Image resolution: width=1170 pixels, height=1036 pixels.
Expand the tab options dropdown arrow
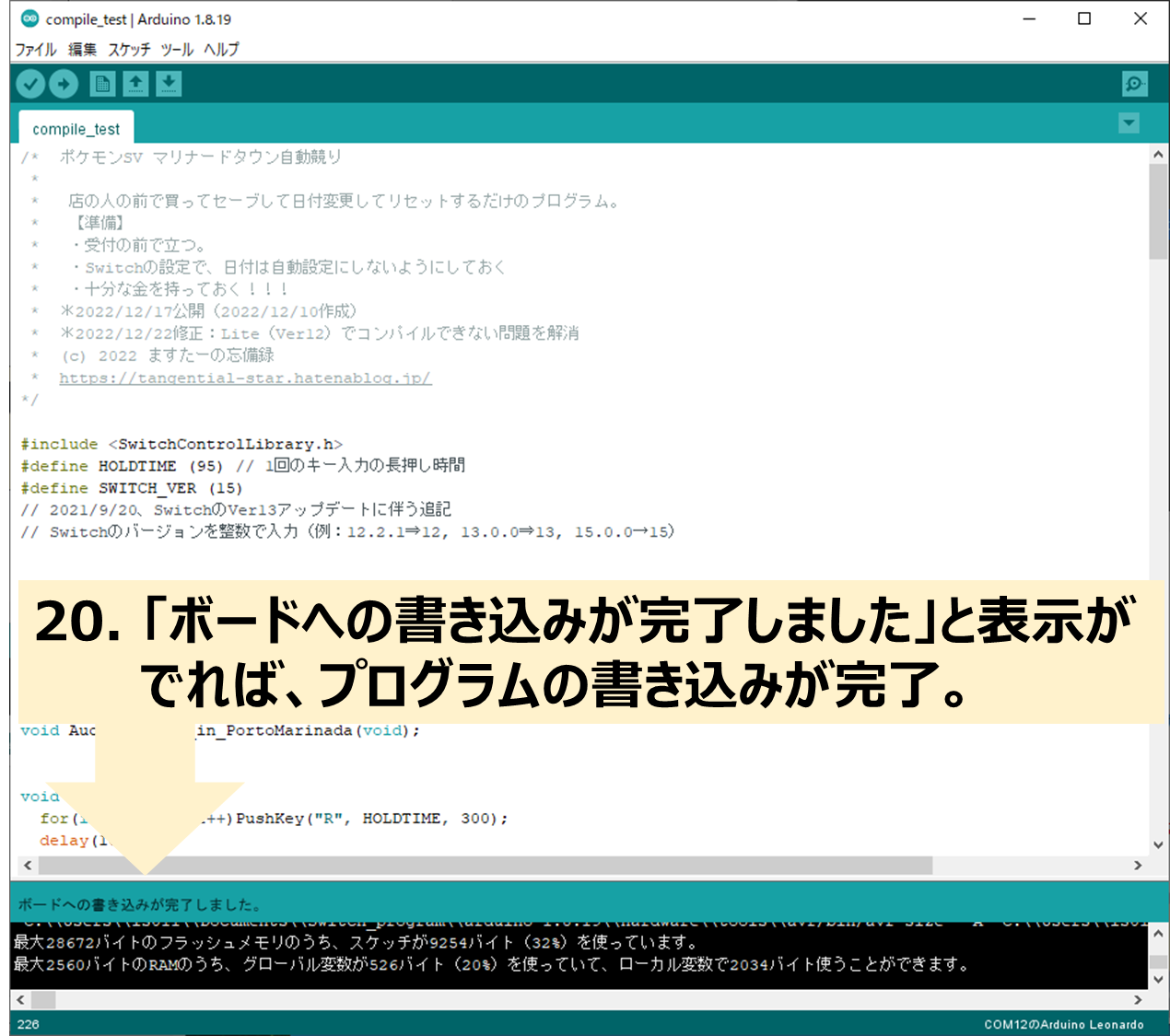1129,123
